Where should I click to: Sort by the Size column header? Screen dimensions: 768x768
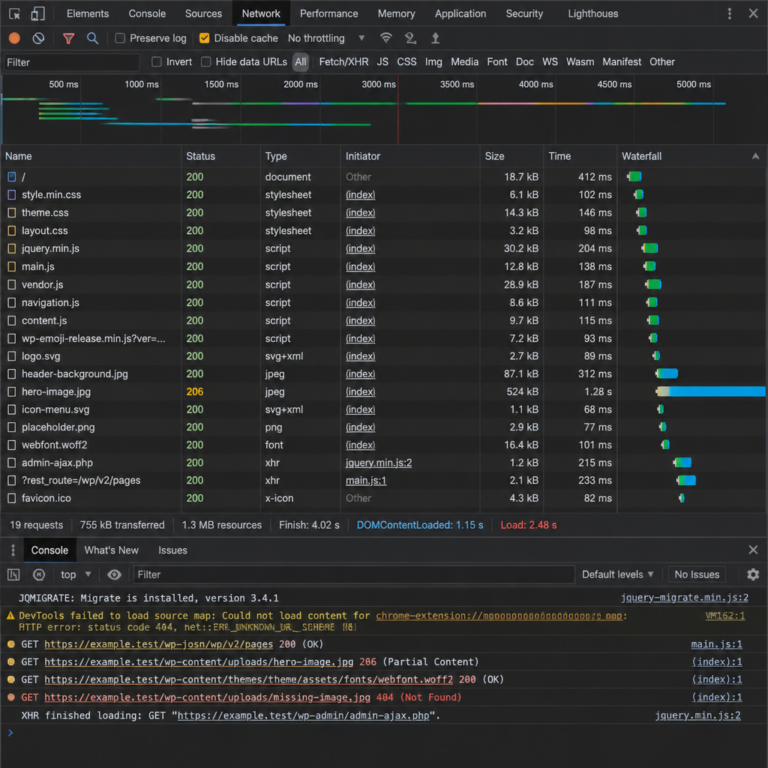click(511, 156)
